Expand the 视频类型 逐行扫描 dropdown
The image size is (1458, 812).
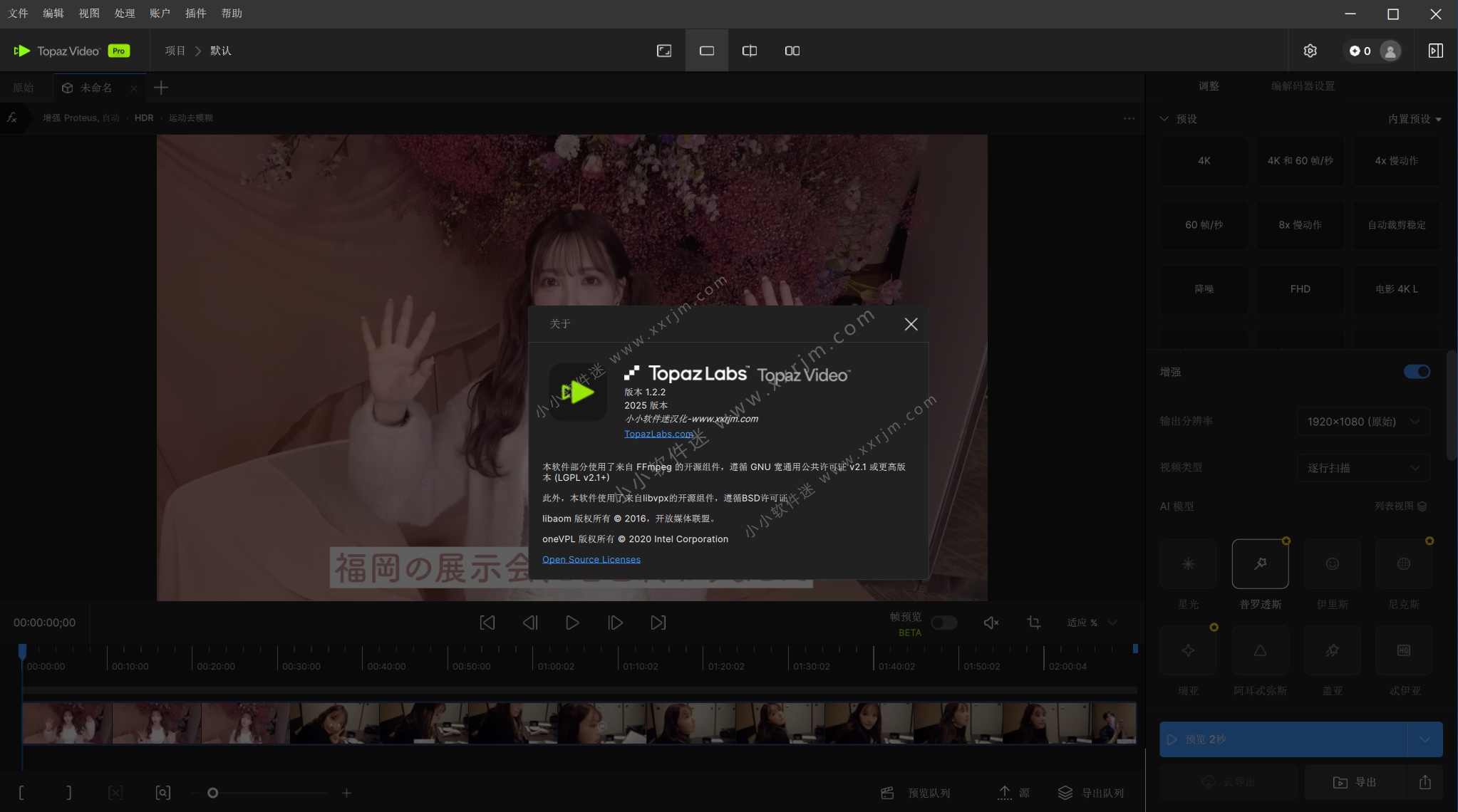pyautogui.click(x=1363, y=468)
